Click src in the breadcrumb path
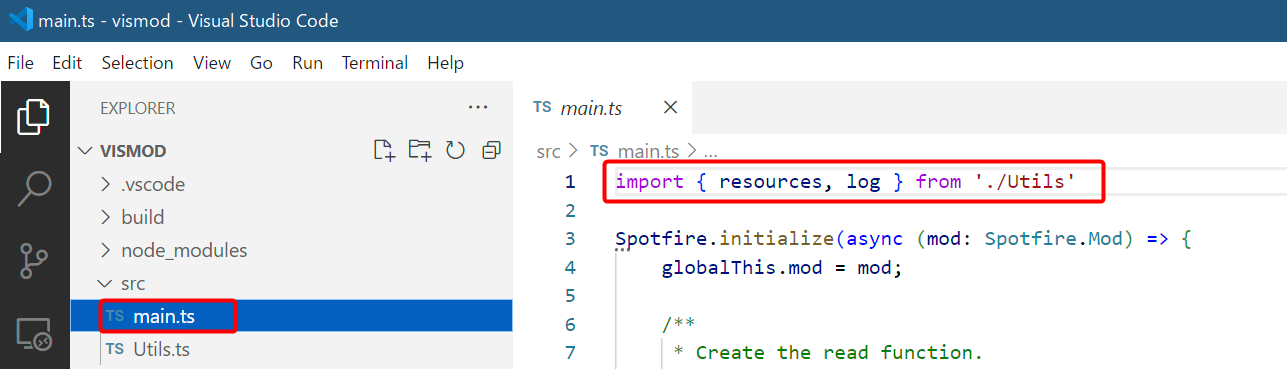Image resolution: width=1287 pixels, height=369 pixels. (548, 151)
